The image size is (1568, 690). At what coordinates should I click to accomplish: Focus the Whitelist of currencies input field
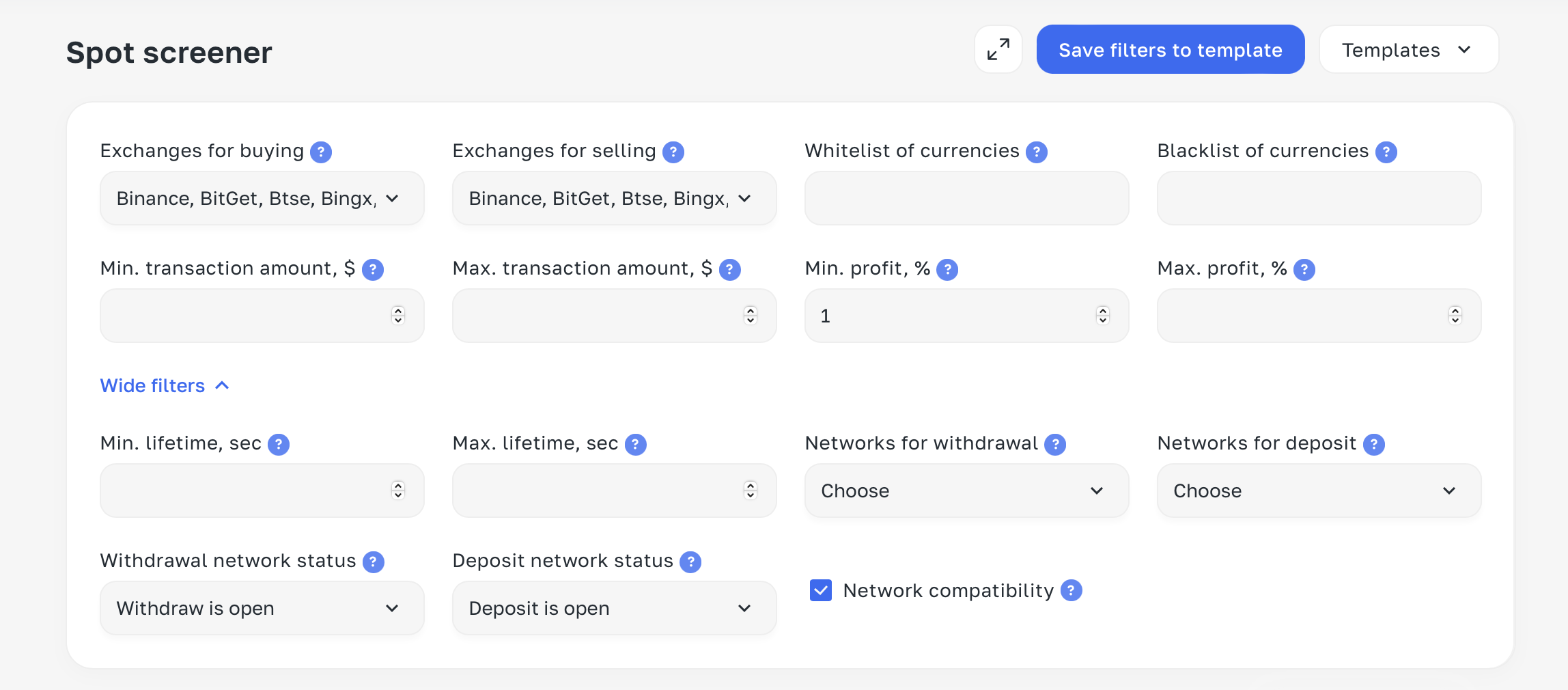click(x=967, y=198)
